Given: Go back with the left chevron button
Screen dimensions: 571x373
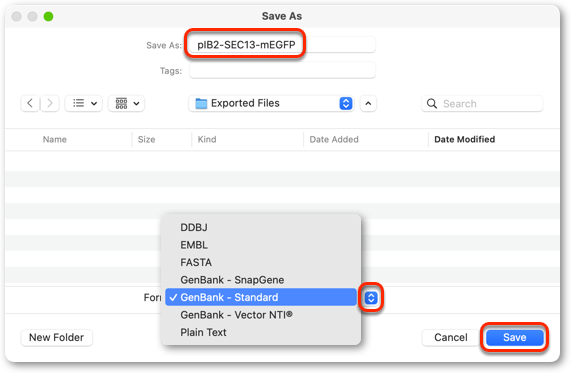Looking at the screenshot, I should click(x=30, y=103).
